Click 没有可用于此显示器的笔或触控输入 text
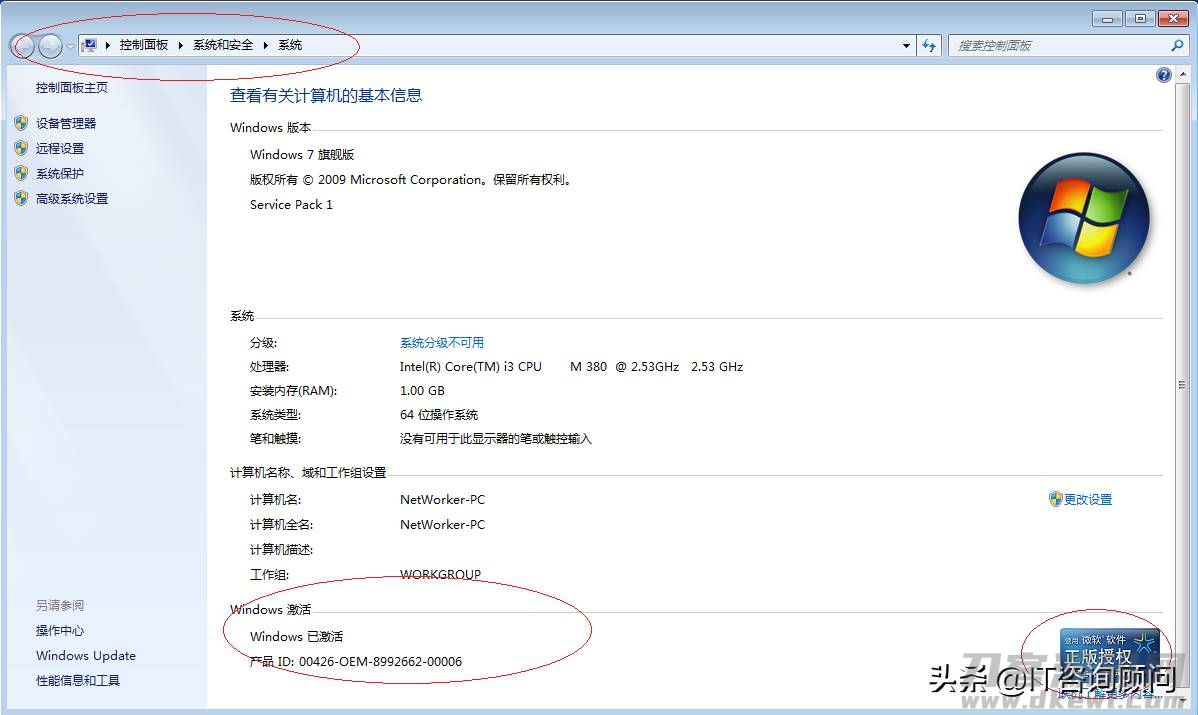The image size is (1198, 715). pyautogui.click(x=496, y=438)
